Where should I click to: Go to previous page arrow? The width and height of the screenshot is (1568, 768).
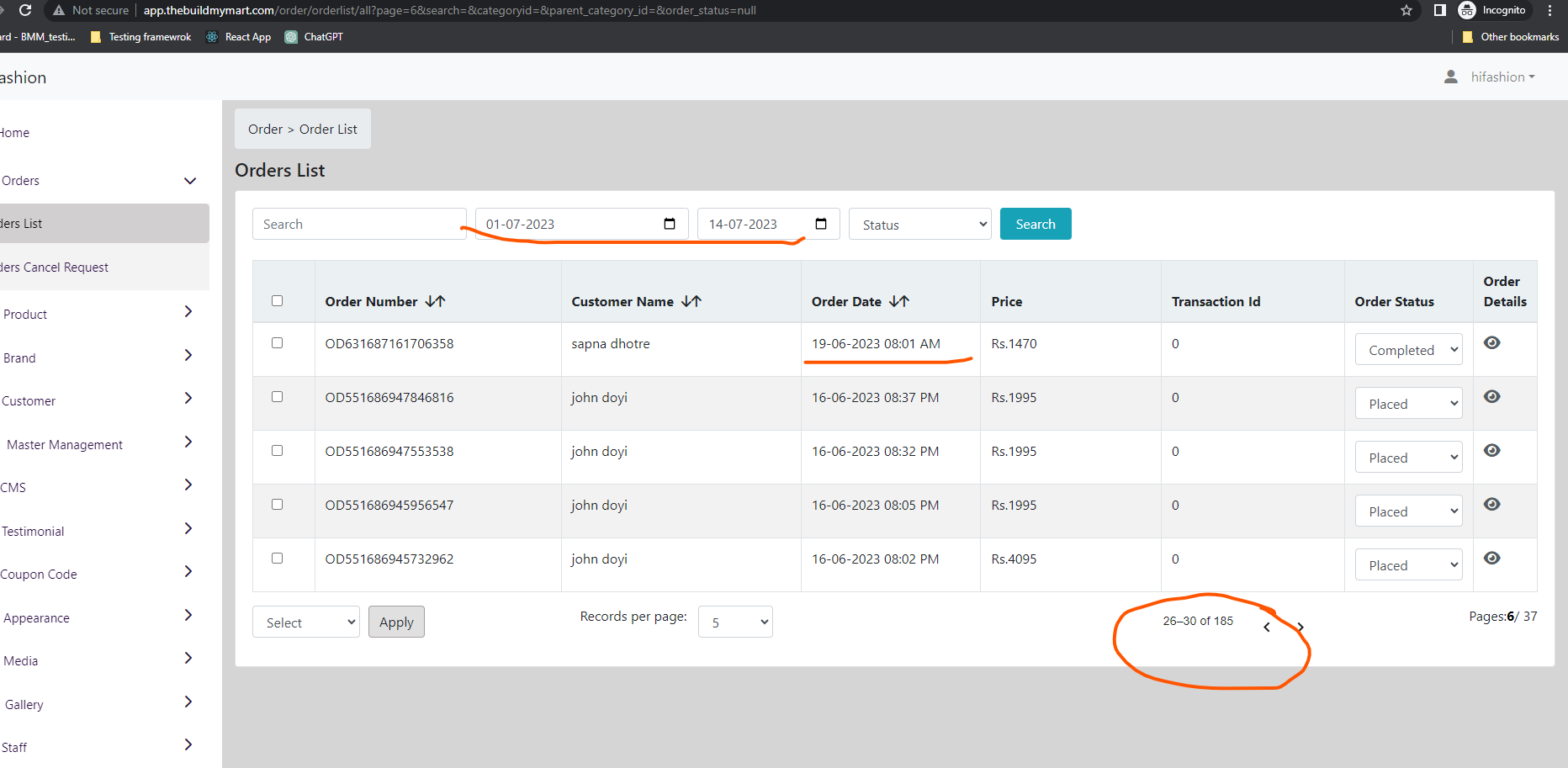[1267, 627]
